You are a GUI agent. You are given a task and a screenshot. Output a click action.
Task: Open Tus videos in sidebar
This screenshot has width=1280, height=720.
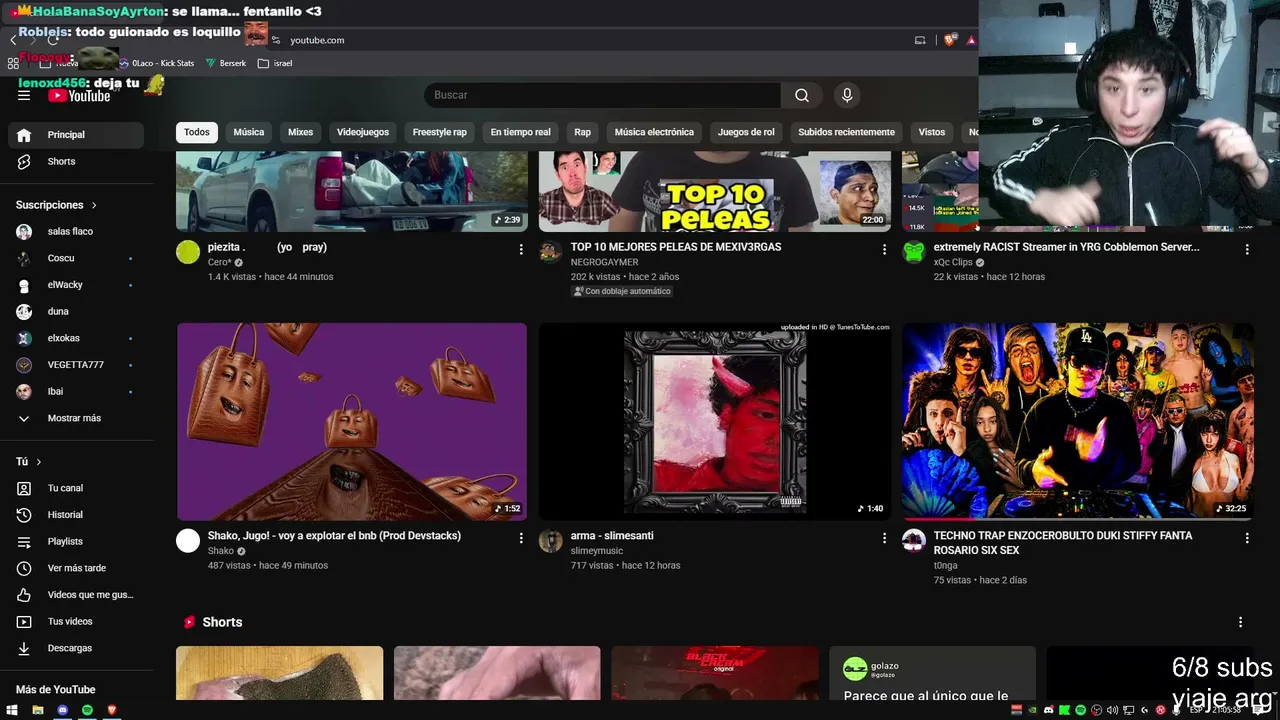click(76, 621)
